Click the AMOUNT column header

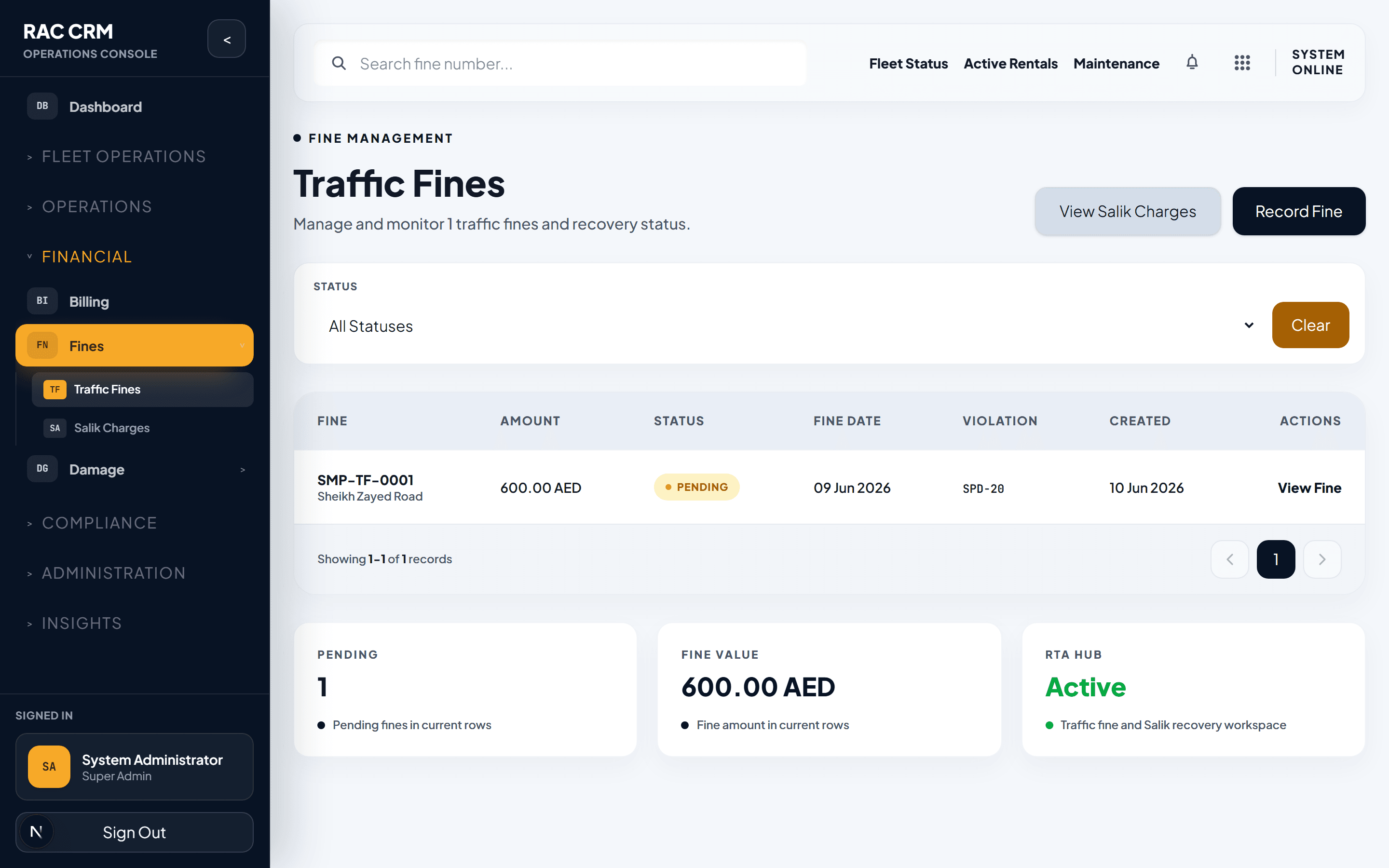[x=530, y=421]
